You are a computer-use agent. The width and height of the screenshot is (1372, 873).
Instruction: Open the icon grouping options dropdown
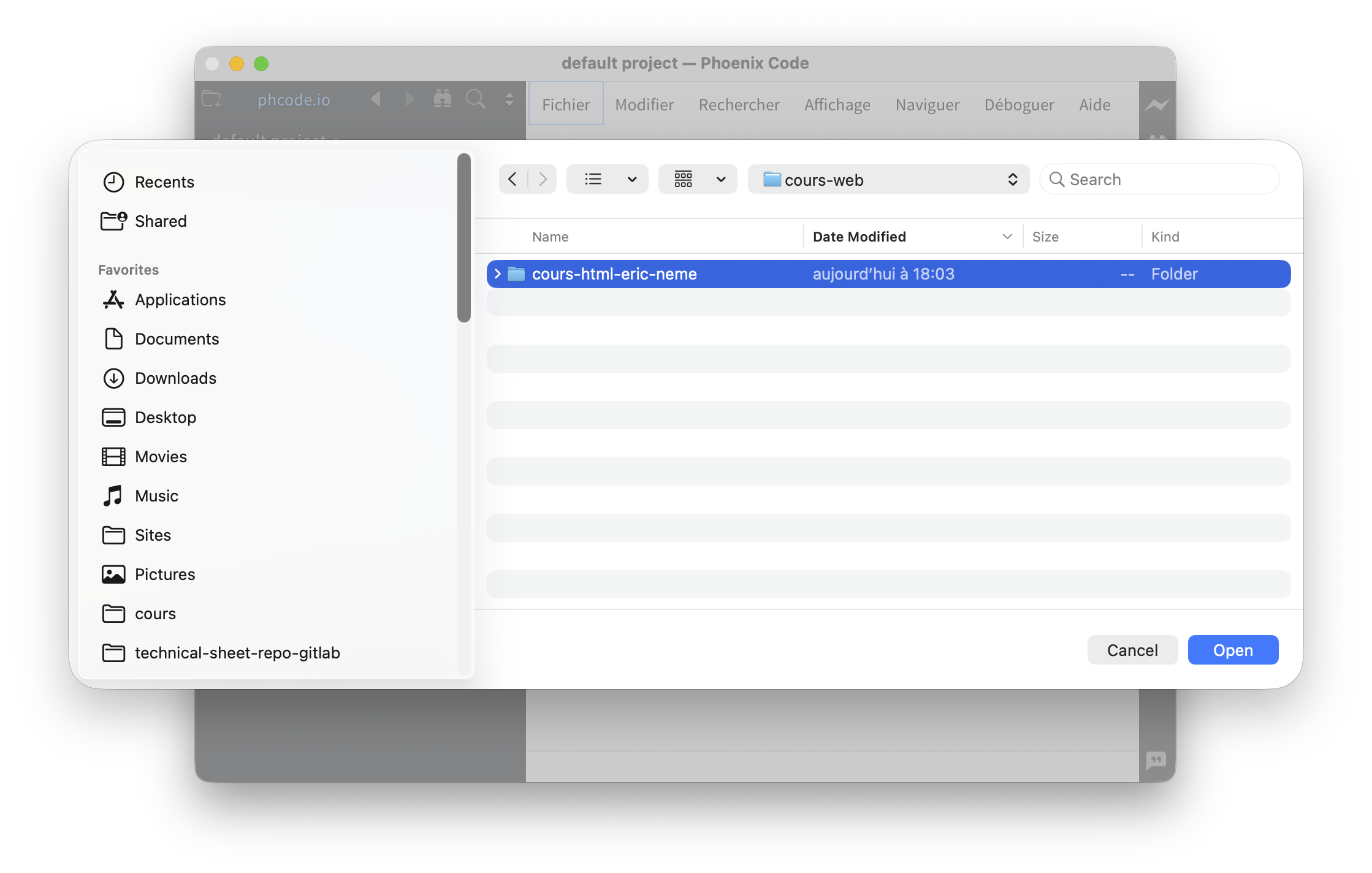click(x=721, y=179)
